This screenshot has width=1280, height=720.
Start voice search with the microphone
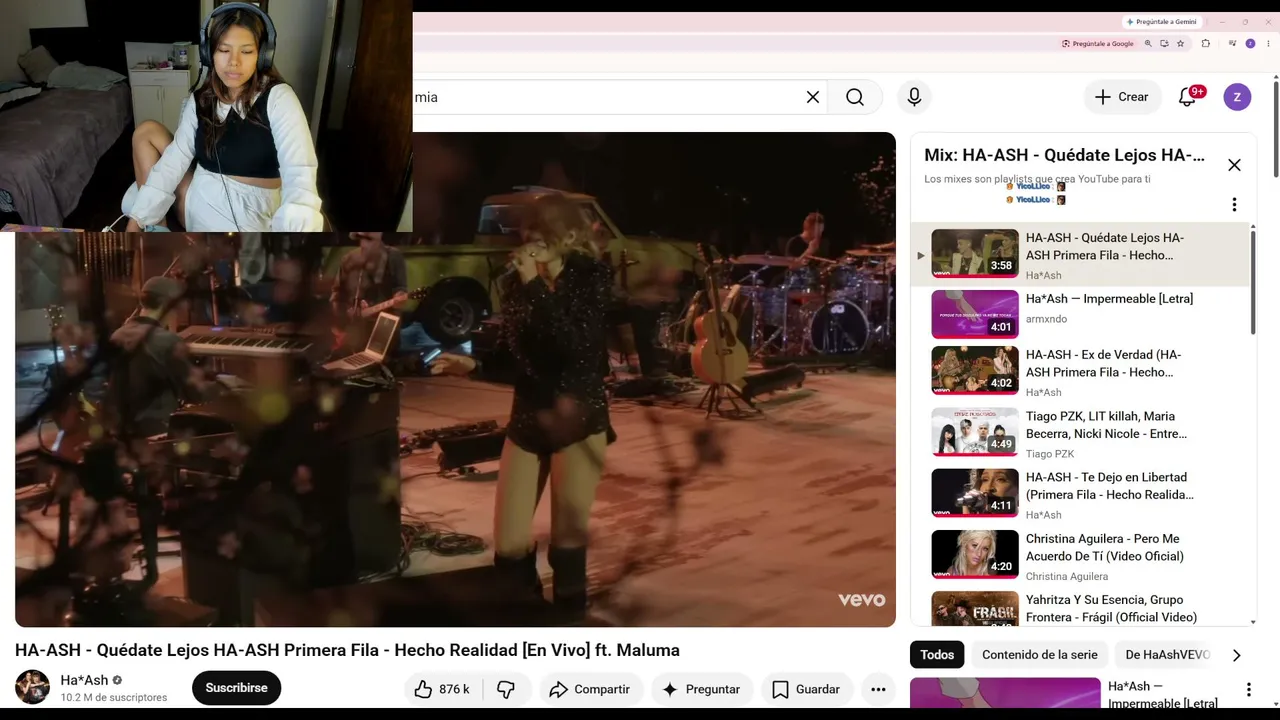tap(914, 97)
